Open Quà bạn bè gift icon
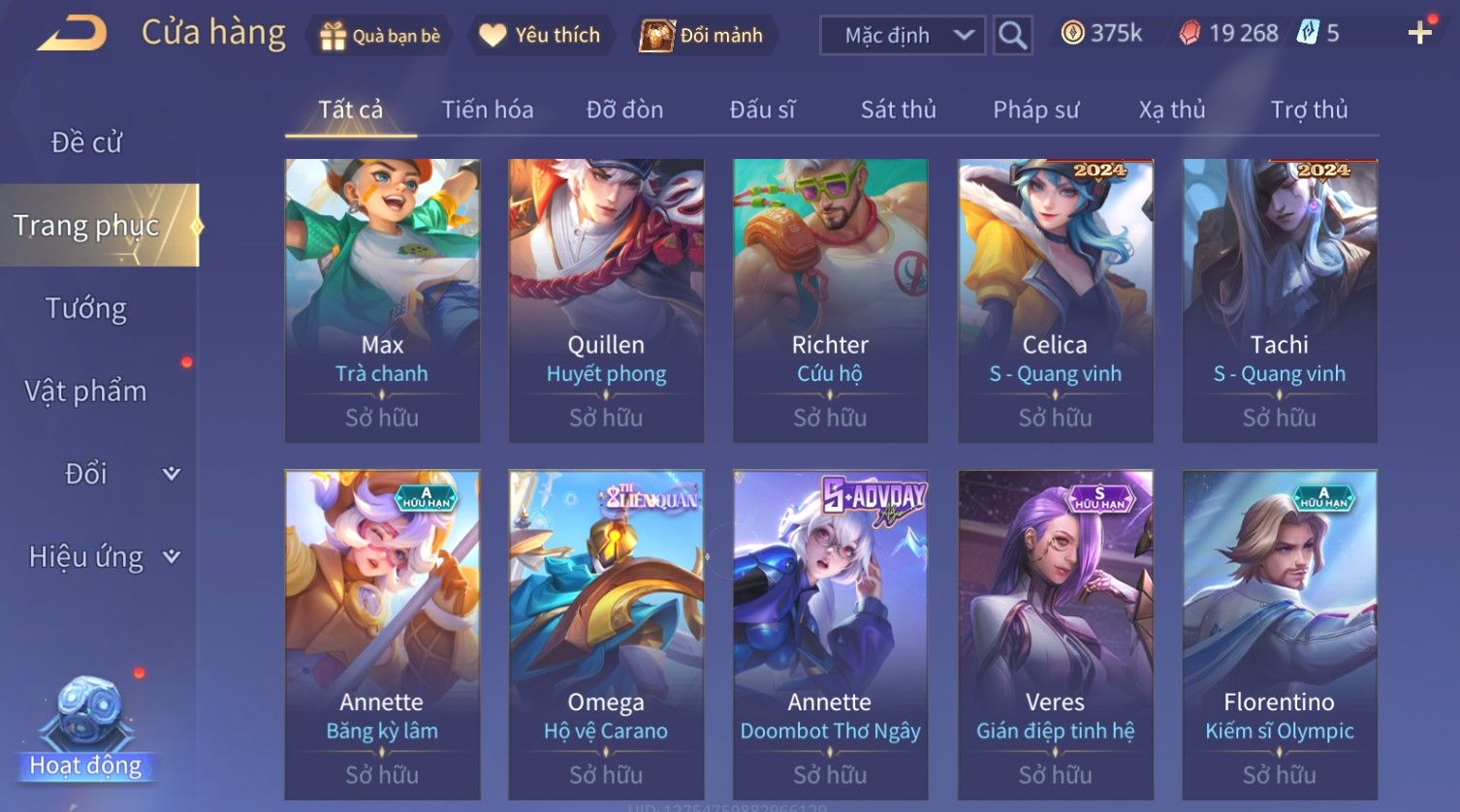The width and height of the screenshot is (1460, 812). (x=333, y=36)
